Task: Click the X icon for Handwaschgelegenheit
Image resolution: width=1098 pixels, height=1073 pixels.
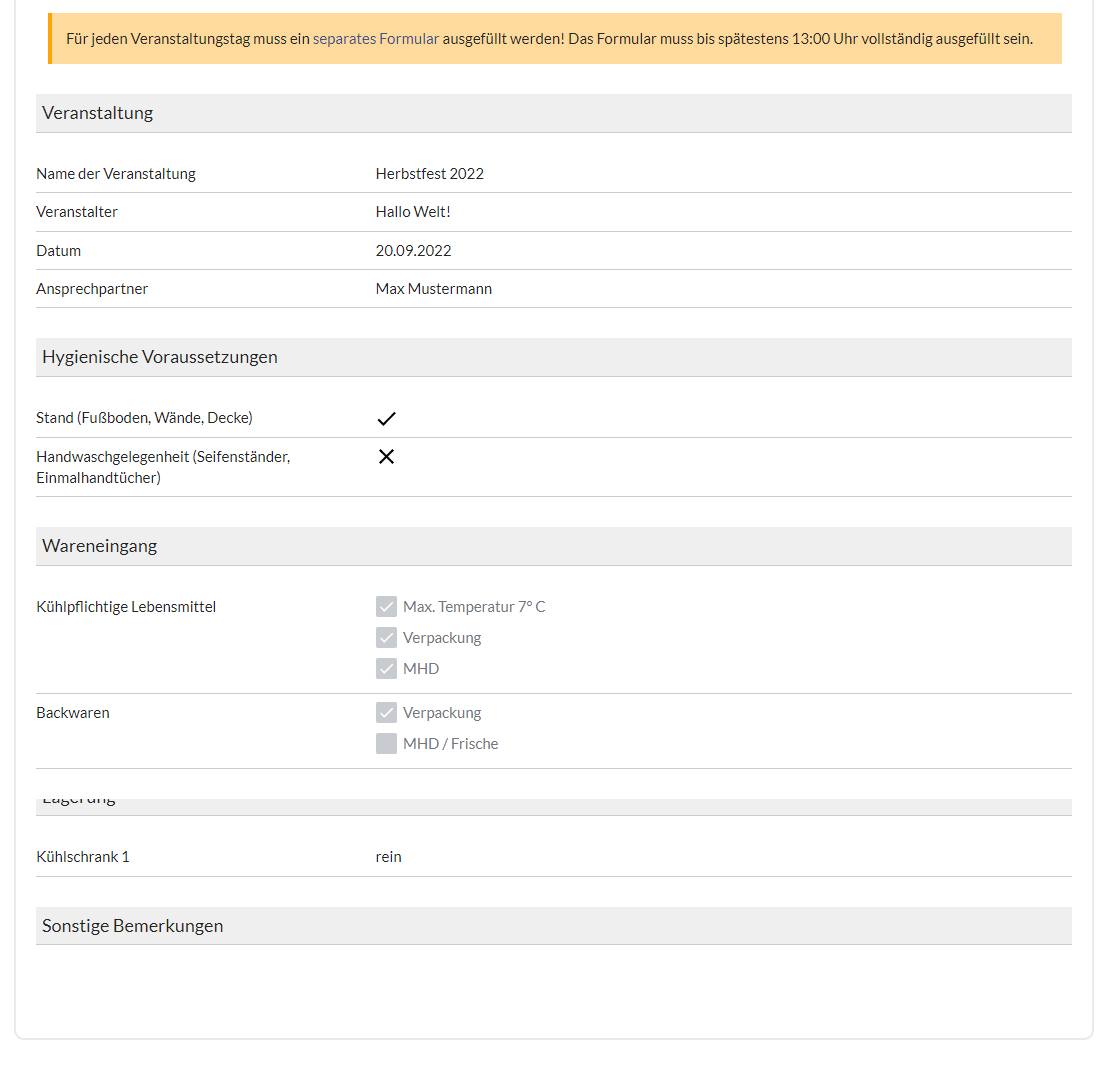Action: coord(387,457)
